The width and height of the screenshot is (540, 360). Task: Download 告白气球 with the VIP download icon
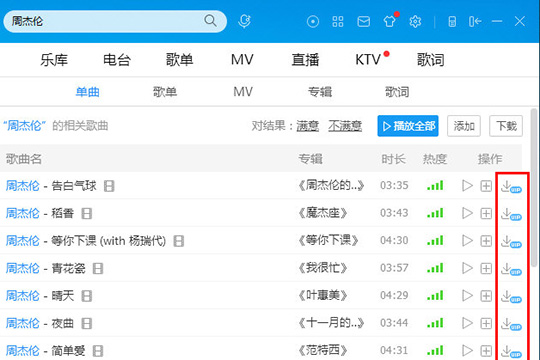point(511,187)
